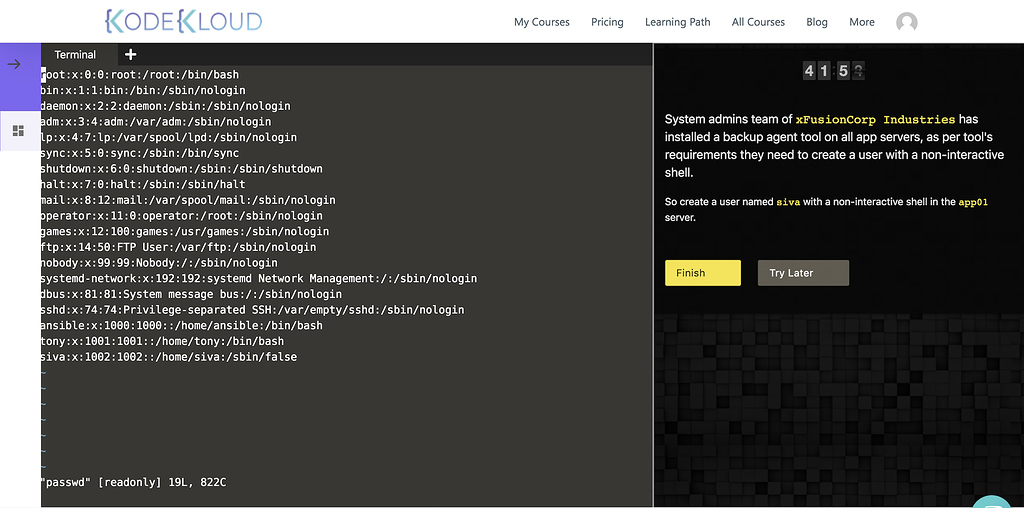Switch to the Terminal tab
1024x508 pixels.
75,55
